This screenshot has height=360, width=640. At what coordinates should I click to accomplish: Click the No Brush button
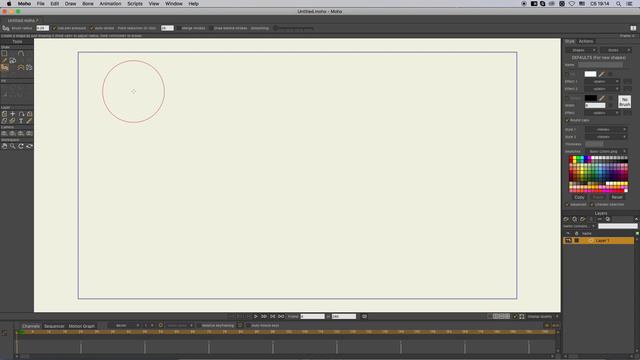coord(624,102)
